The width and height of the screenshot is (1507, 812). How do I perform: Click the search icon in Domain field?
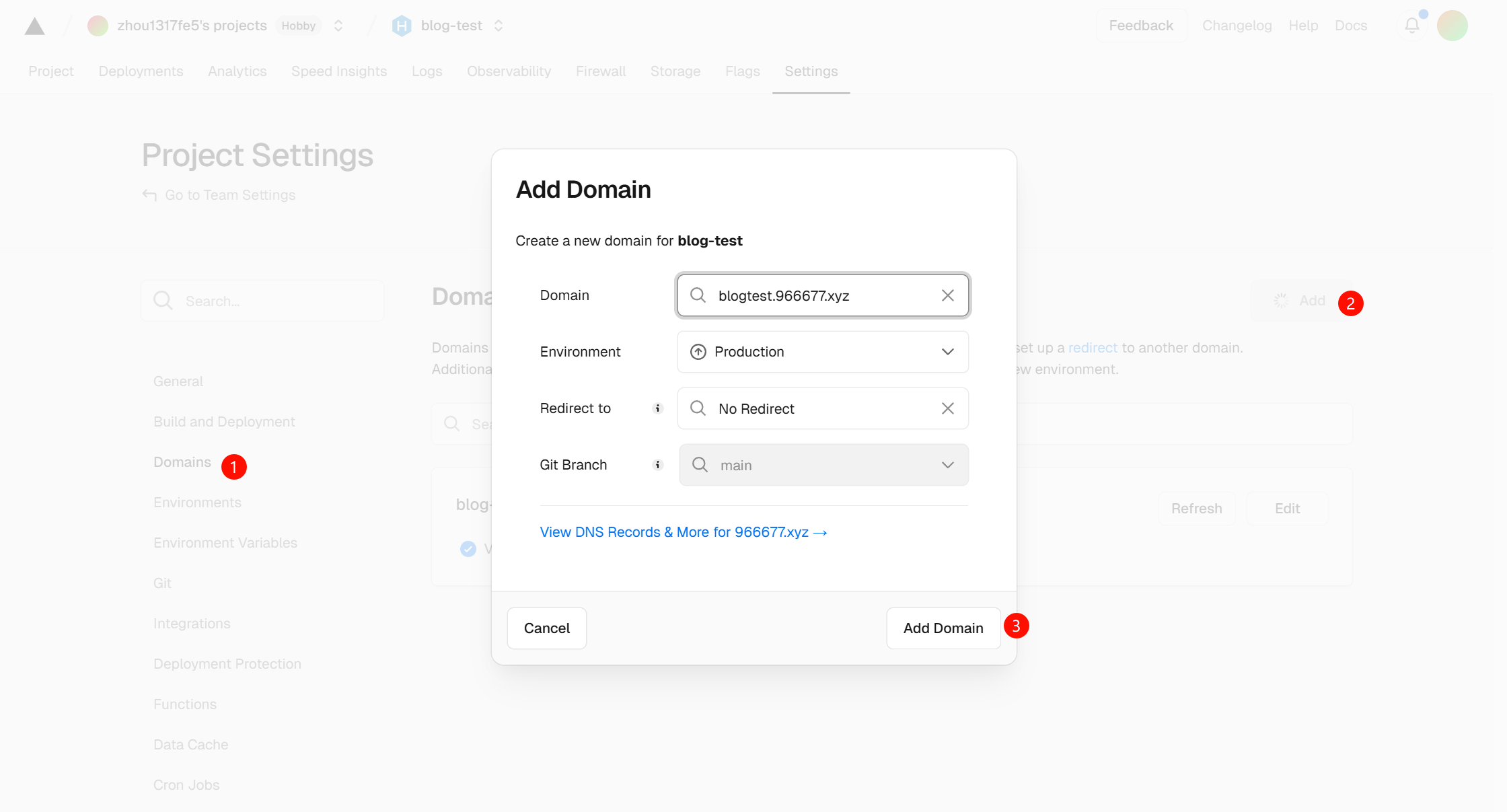click(698, 295)
